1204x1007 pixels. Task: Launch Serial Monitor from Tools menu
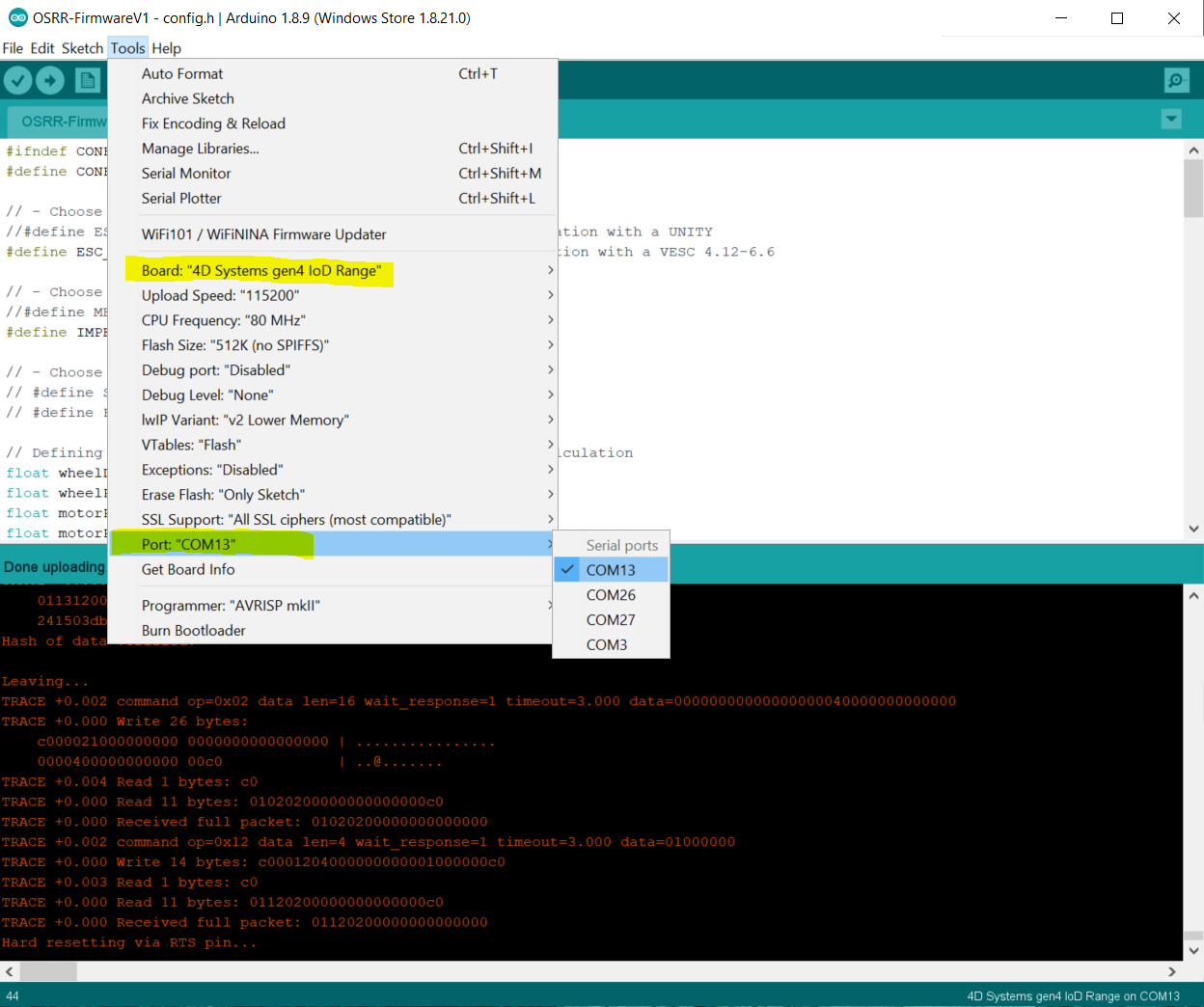click(x=333, y=174)
